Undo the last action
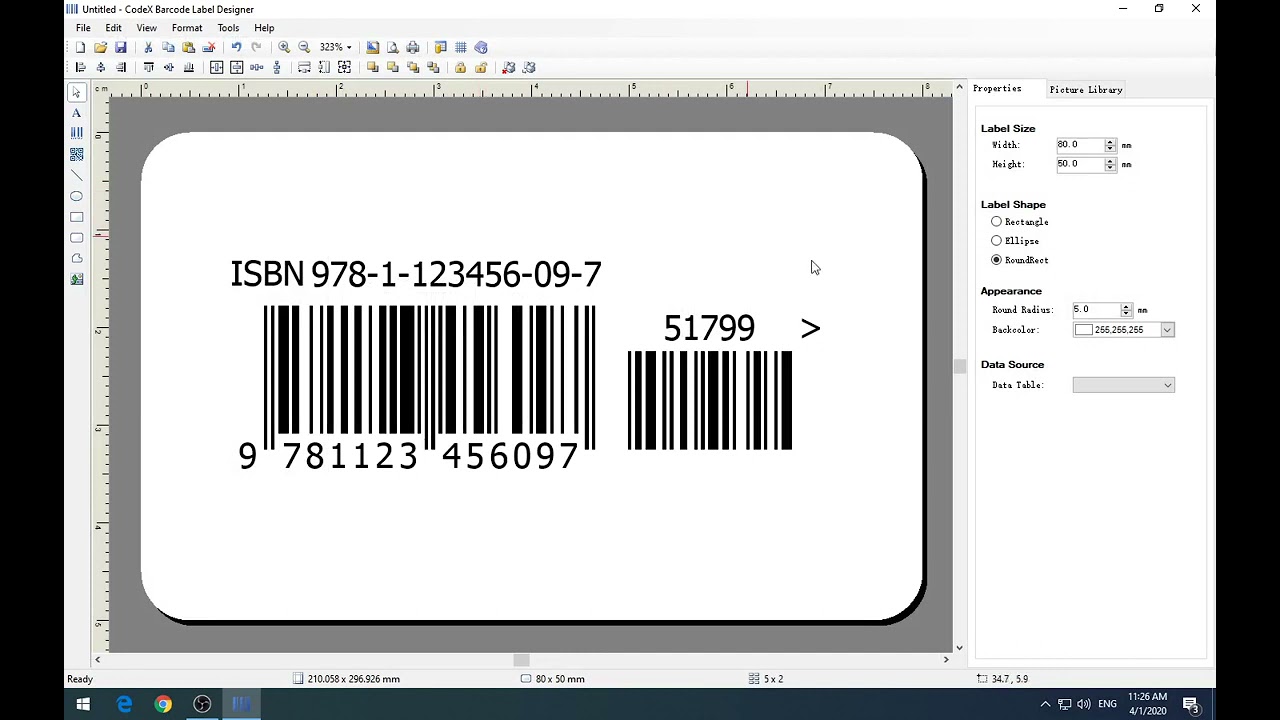The image size is (1280, 720). coord(236,47)
